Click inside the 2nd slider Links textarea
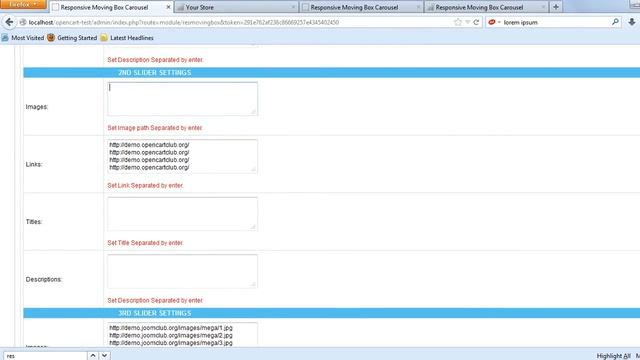Screen dimensions: 640x360 point(182,156)
